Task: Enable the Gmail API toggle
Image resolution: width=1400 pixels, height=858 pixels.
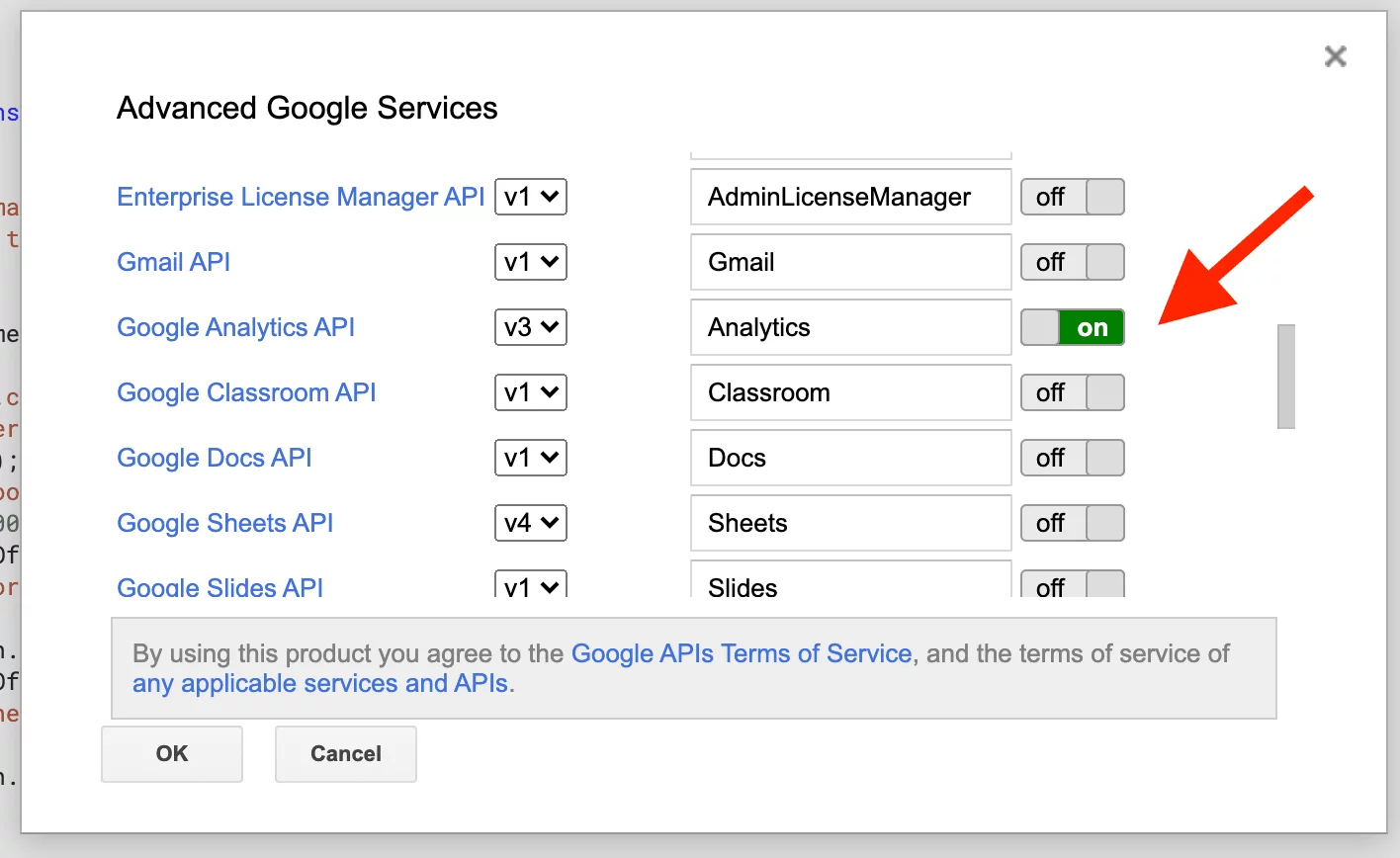Action: (1073, 262)
